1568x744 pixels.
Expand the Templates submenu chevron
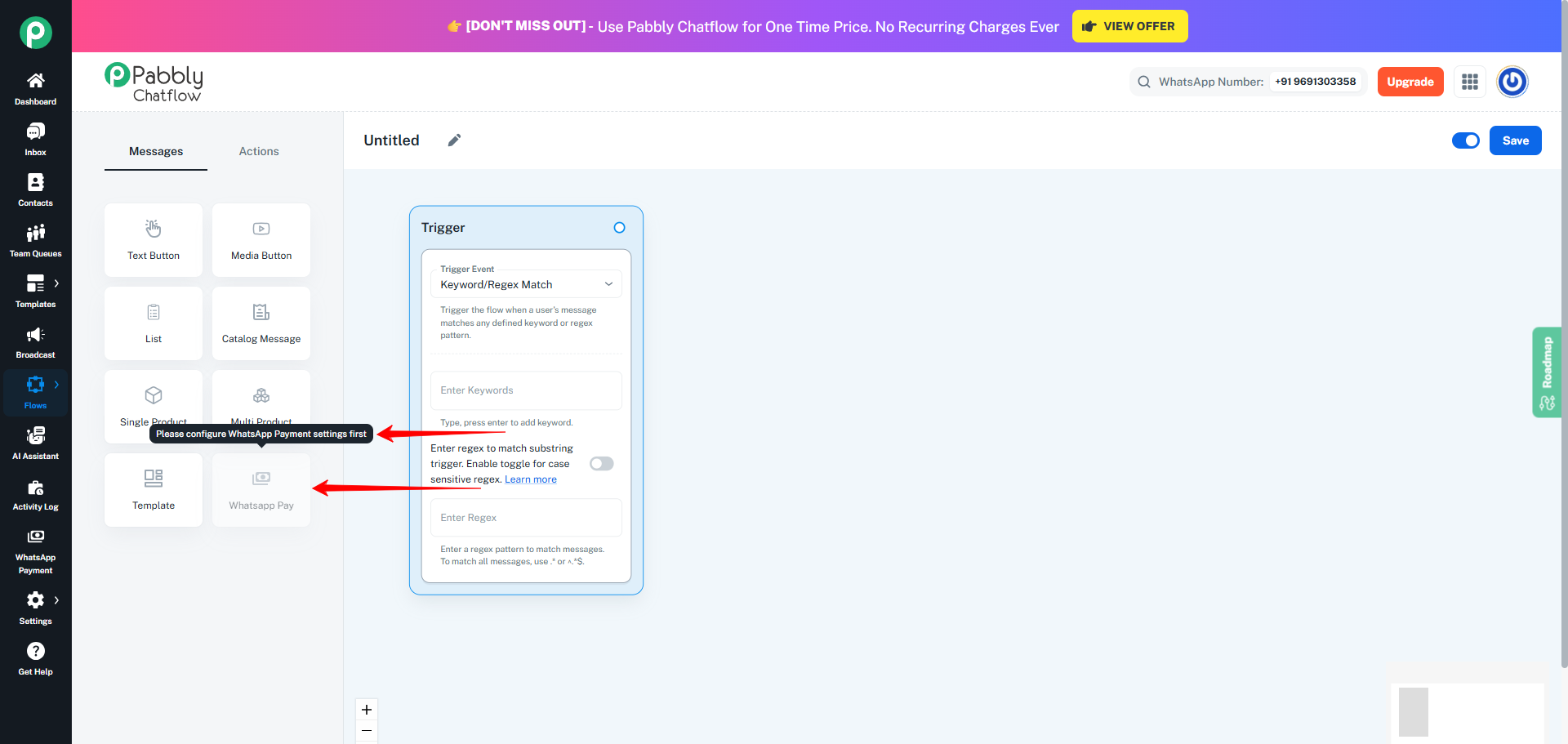pyautogui.click(x=56, y=283)
